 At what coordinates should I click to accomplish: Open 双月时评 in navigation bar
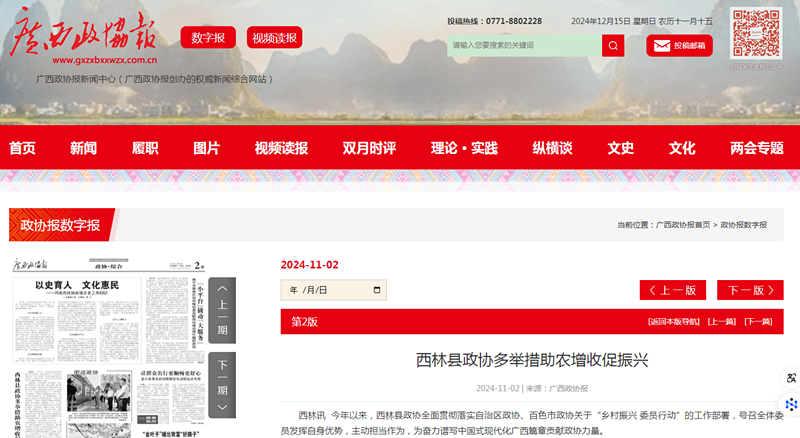pyautogui.click(x=369, y=148)
